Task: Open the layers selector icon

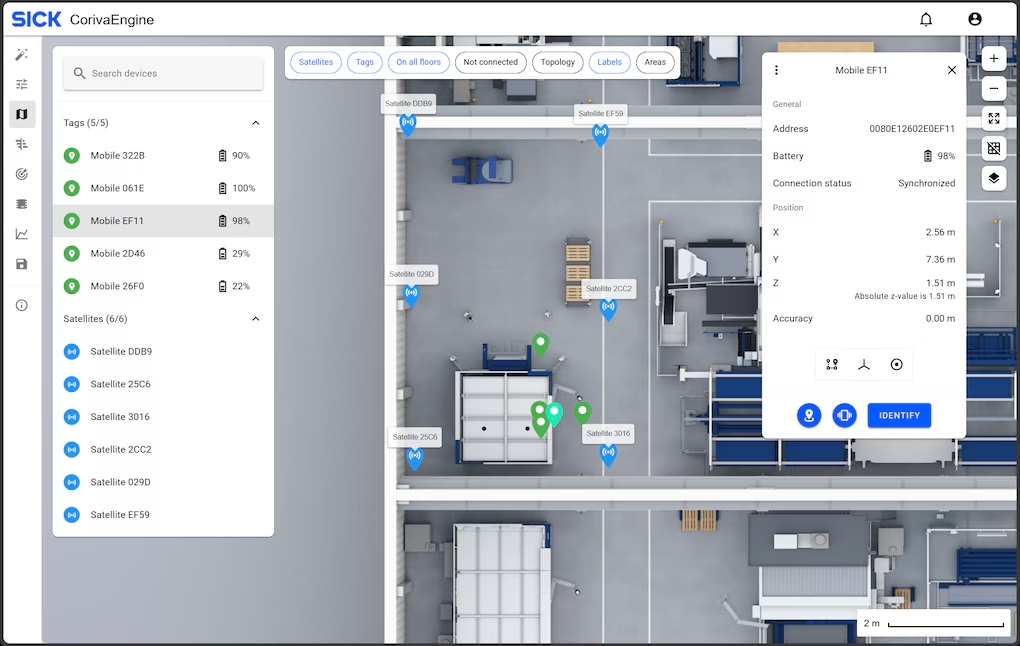Action: [993, 178]
